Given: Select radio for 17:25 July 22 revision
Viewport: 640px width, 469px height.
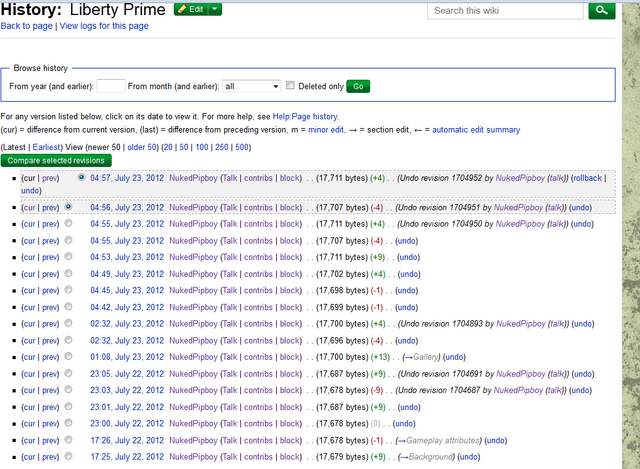Looking at the screenshot, I should pyautogui.click(x=68, y=456).
